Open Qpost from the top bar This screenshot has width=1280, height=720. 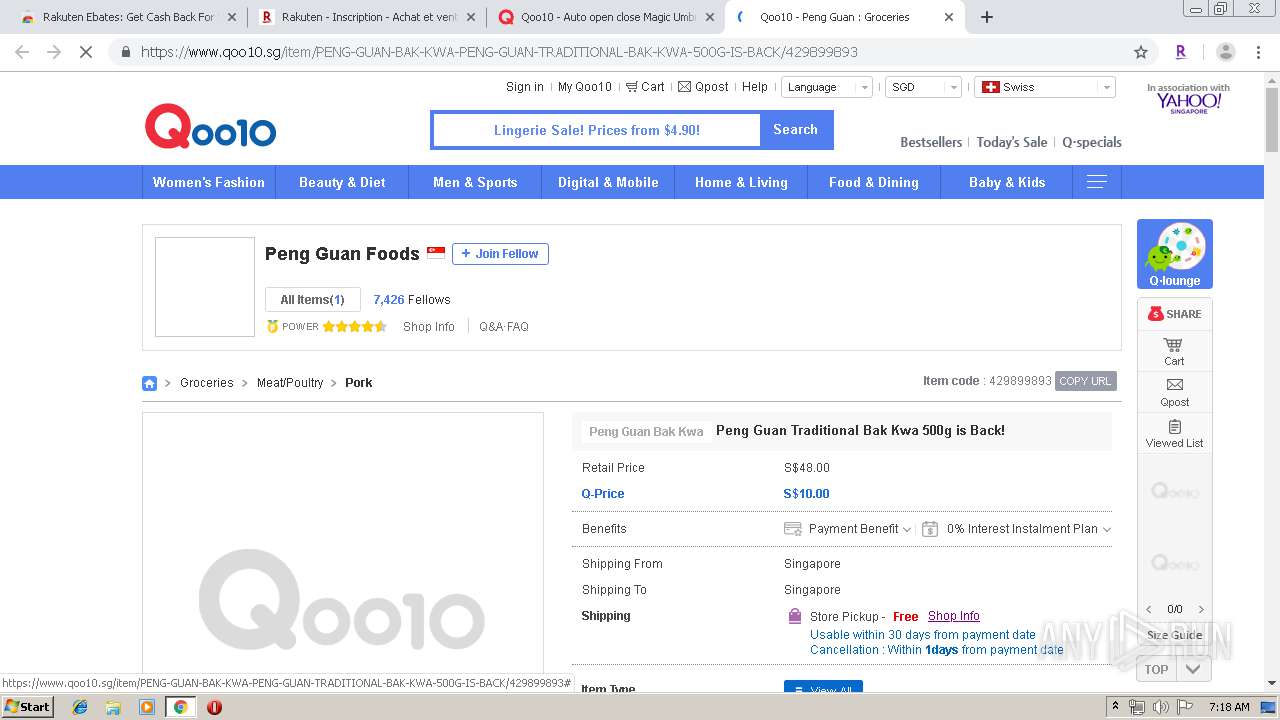pos(703,87)
